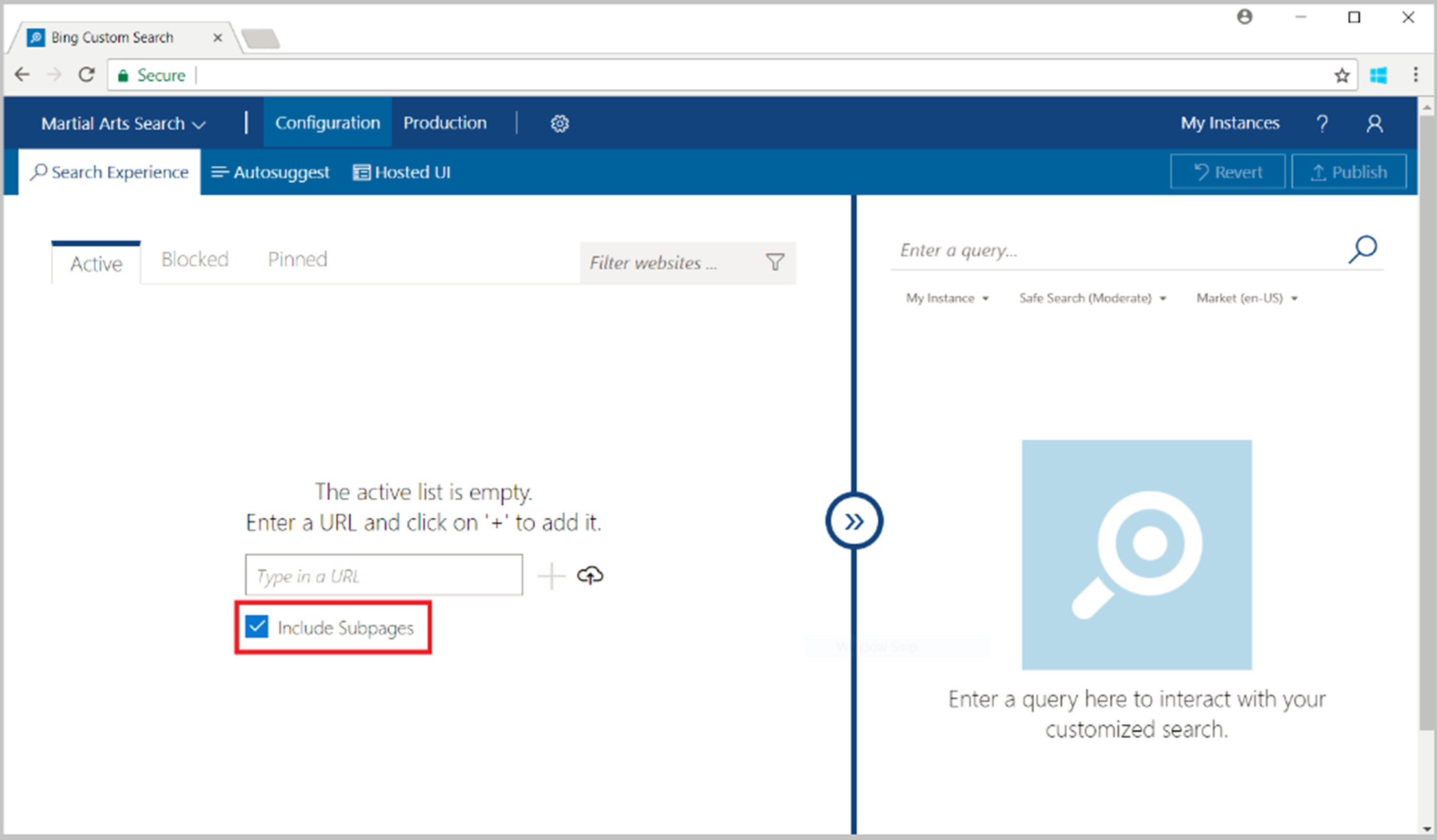Click the Publish button
The width and height of the screenshot is (1437, 840).
pos(1349,172)
